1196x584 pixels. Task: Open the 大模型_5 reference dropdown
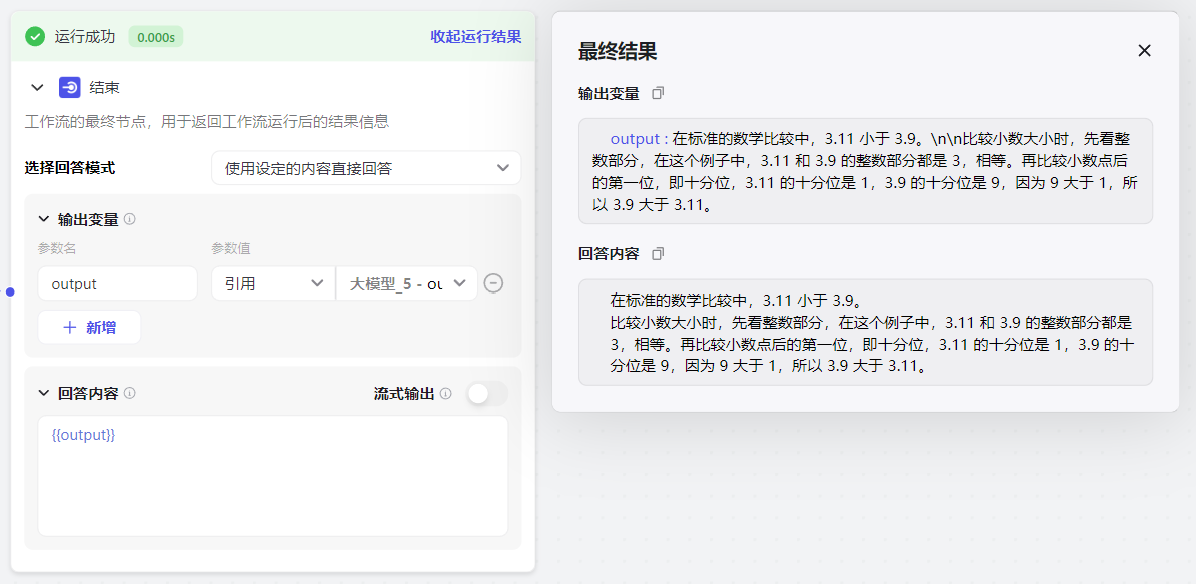406,283
